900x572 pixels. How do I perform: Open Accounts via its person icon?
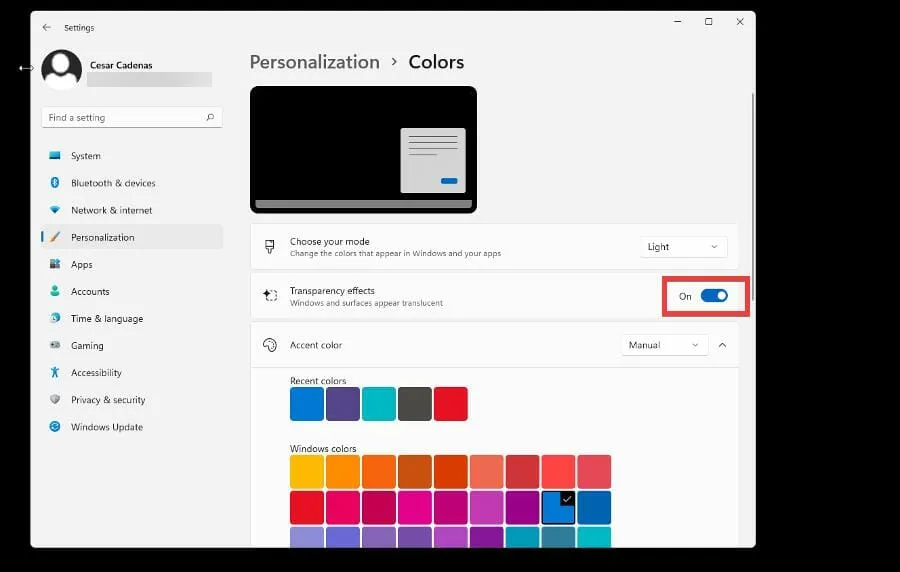55,292
